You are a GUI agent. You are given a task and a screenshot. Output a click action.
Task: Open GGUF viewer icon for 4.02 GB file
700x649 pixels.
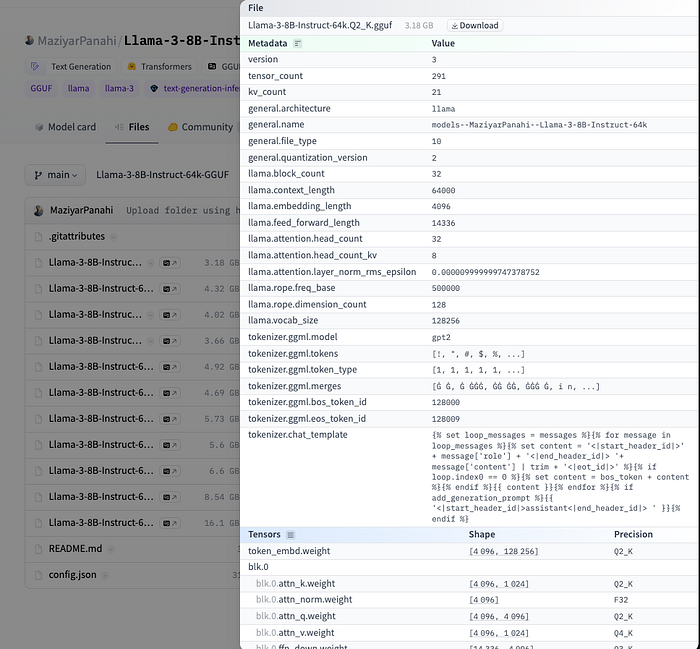click(x=170, y=315)
